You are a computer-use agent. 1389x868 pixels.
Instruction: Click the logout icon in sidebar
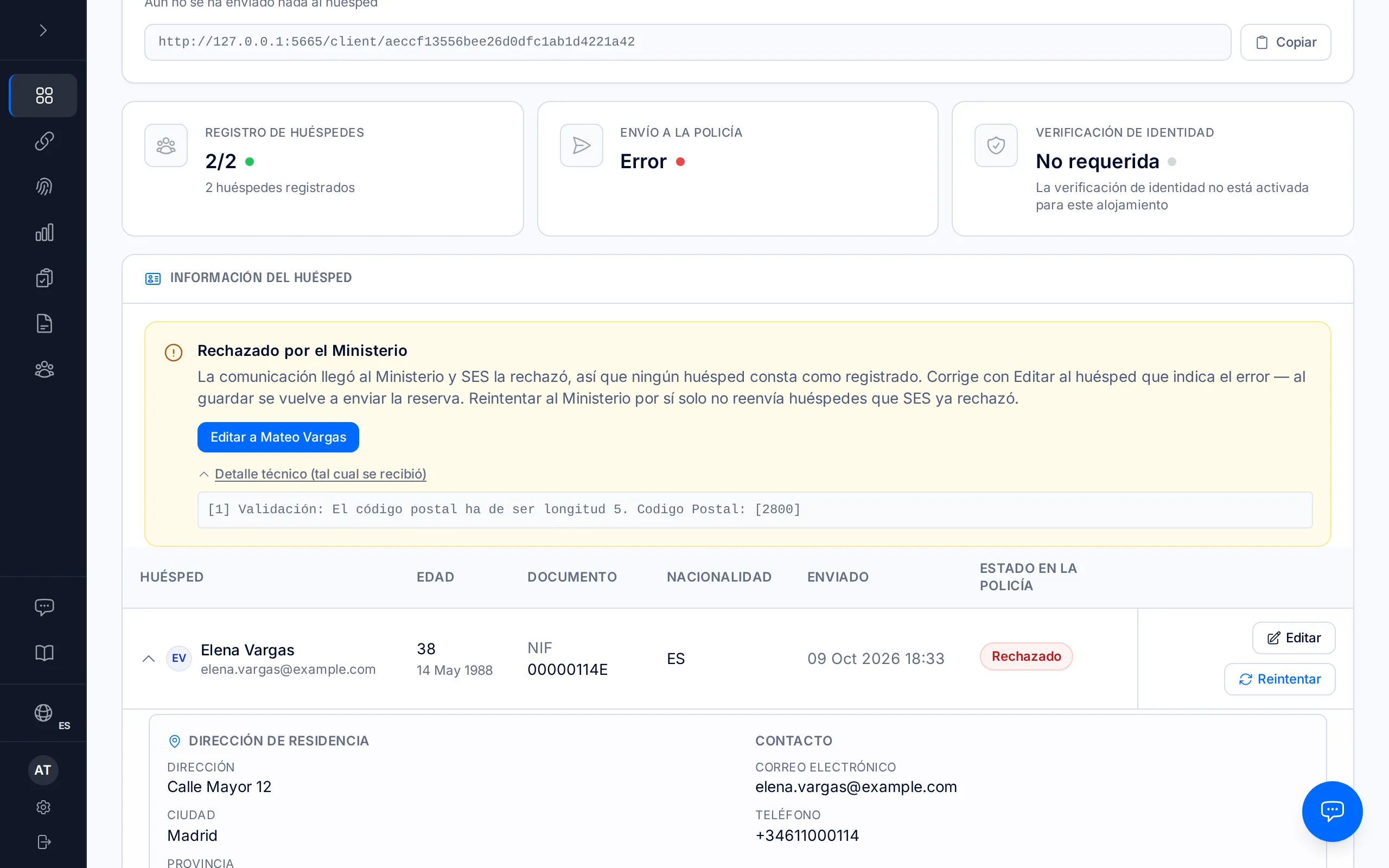[43, 841]
